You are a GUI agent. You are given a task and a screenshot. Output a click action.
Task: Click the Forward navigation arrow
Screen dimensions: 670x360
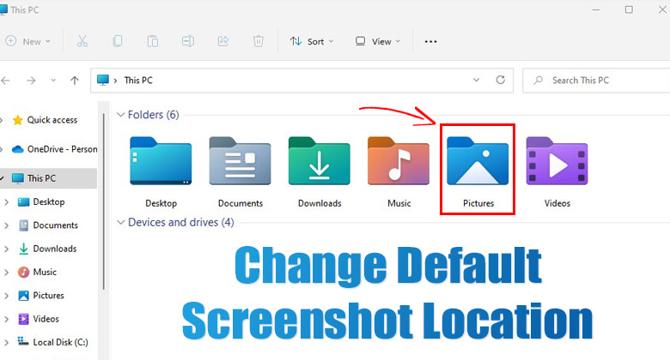(31, 80)
